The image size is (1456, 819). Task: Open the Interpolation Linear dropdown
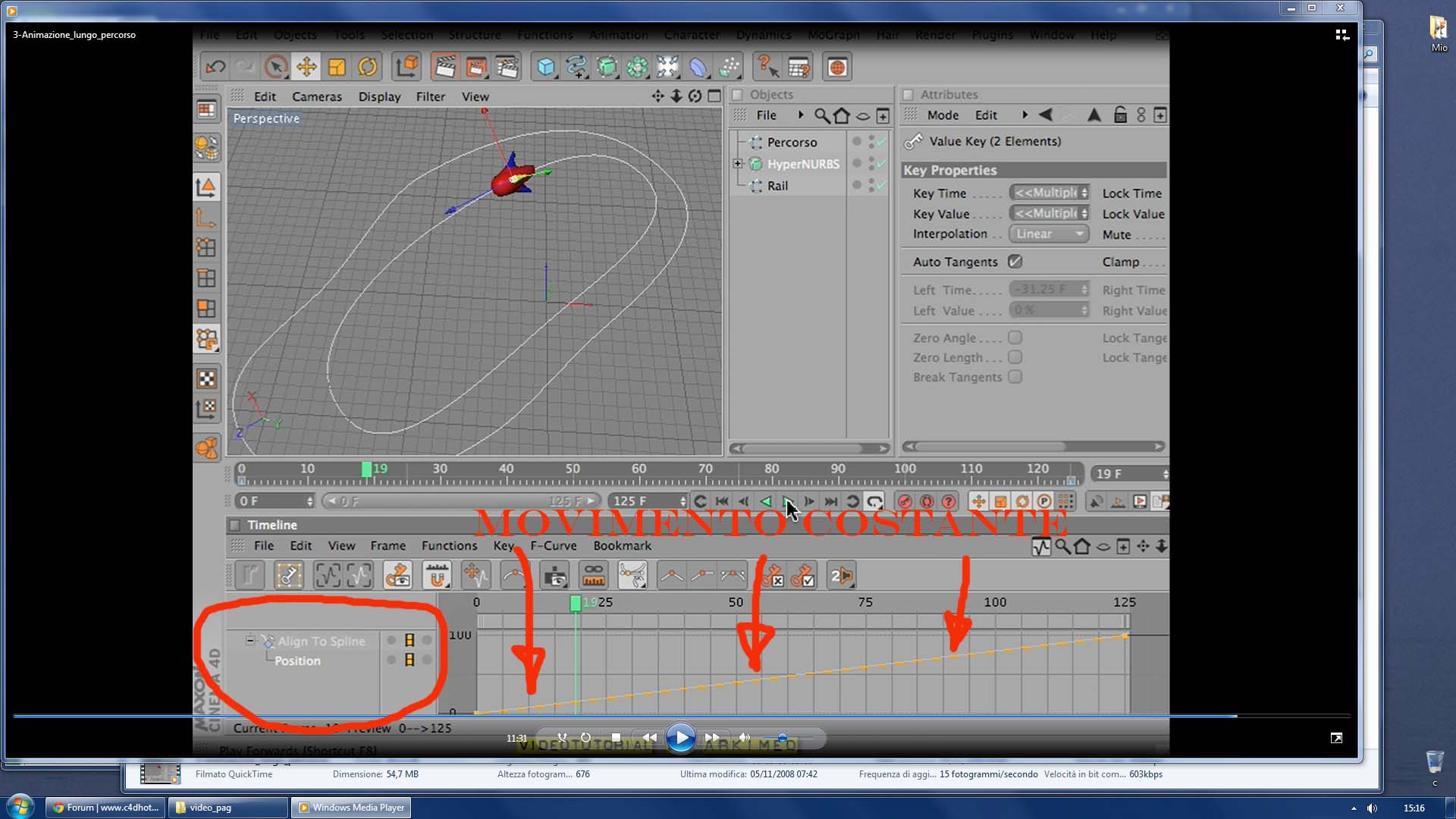coord(1049,234)
